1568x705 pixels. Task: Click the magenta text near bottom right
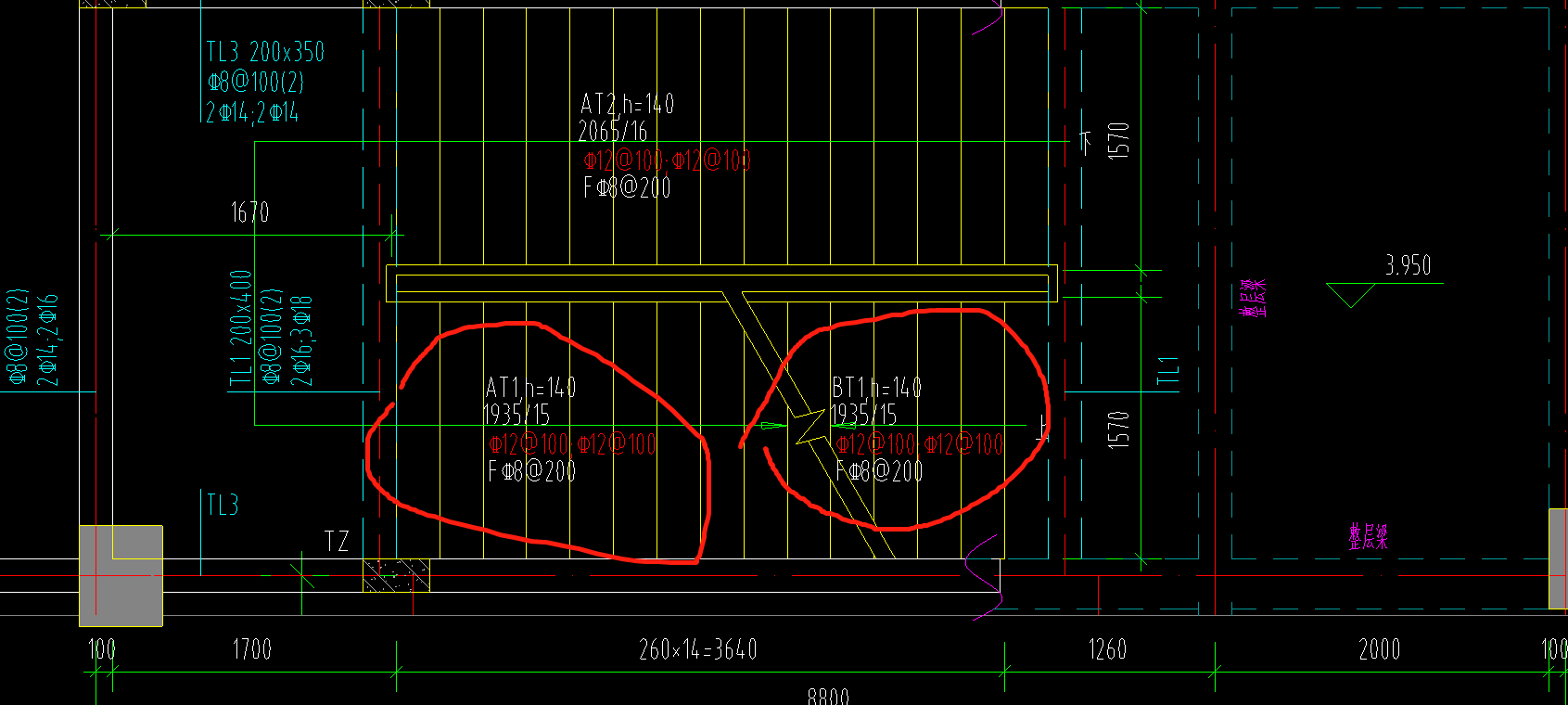click(x=1368, y=537)
